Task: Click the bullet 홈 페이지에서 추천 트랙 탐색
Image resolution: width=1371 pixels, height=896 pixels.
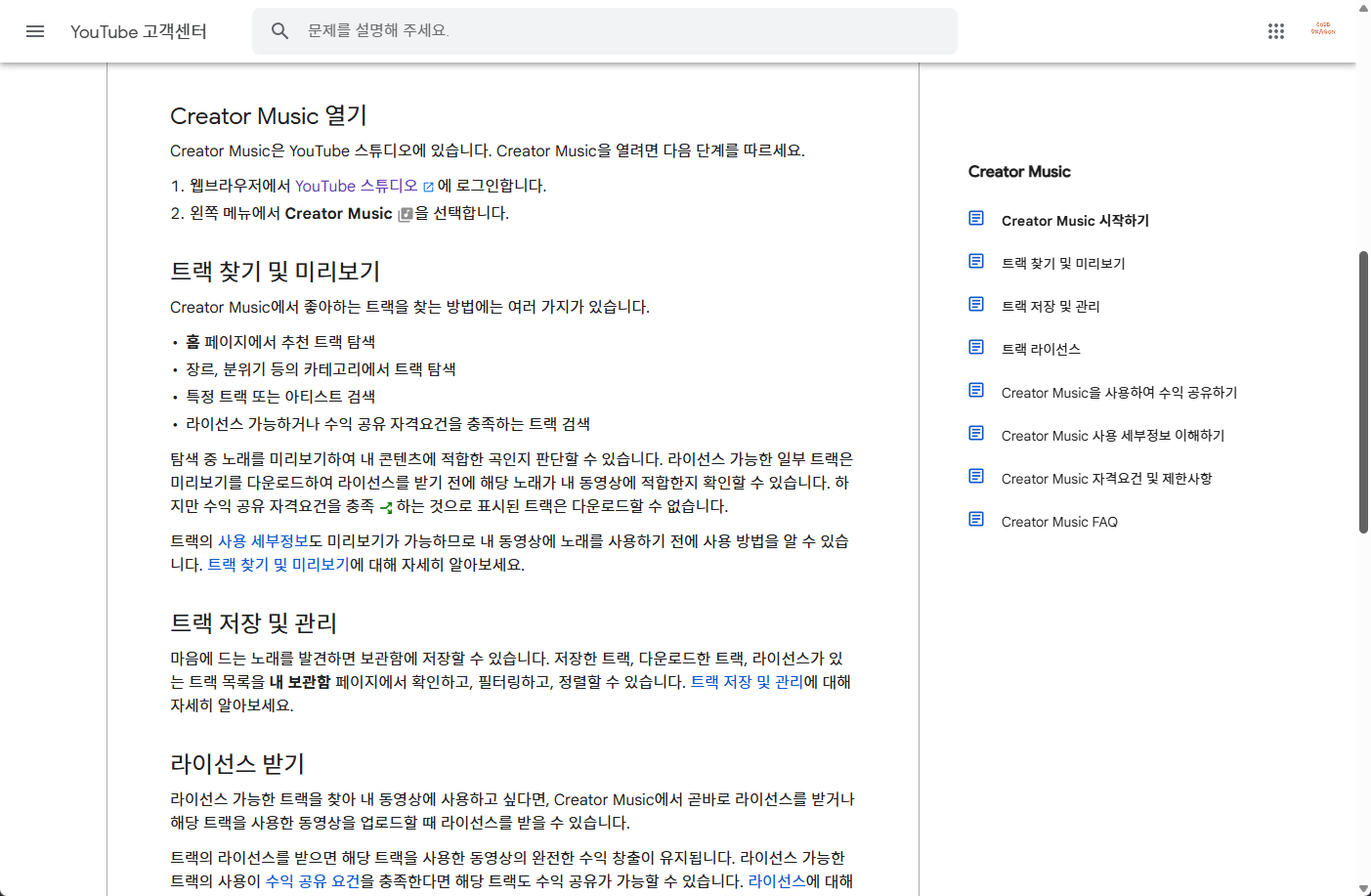Action: [280, 342]
